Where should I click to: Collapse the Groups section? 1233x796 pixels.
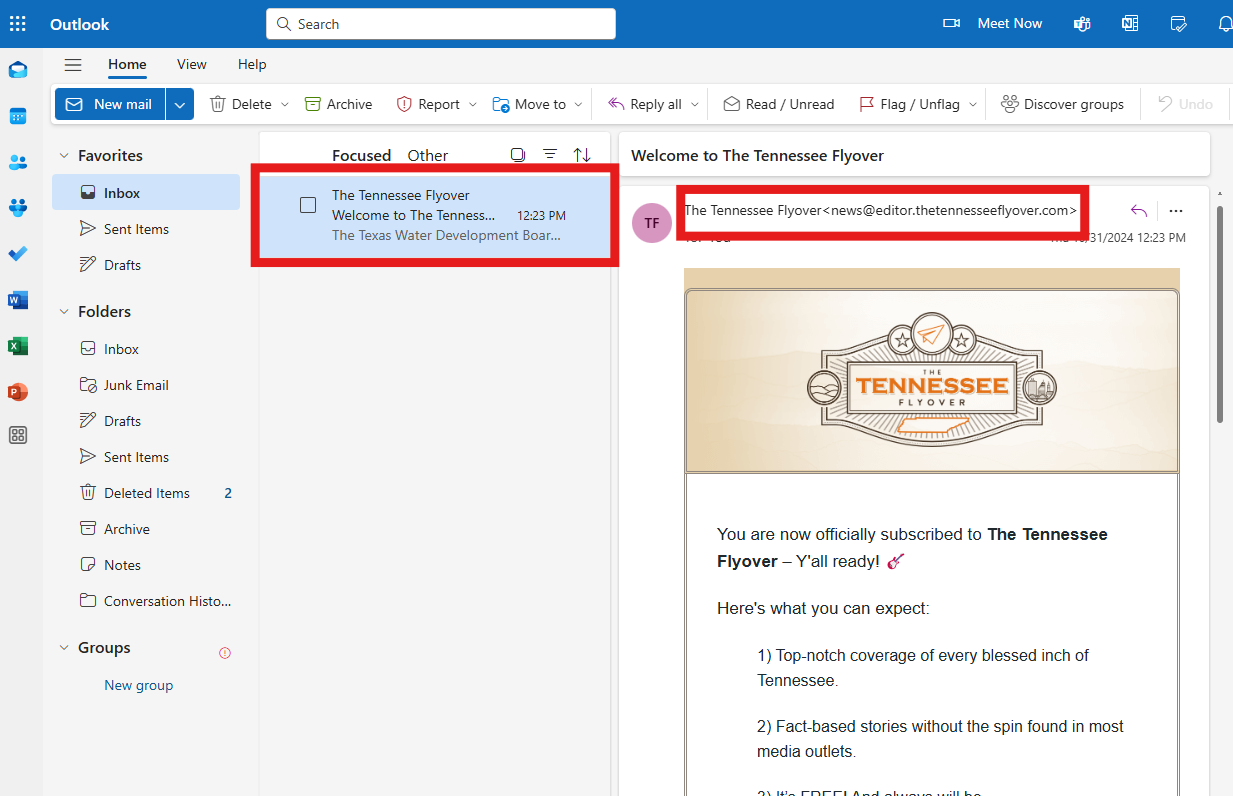[64, 648]
